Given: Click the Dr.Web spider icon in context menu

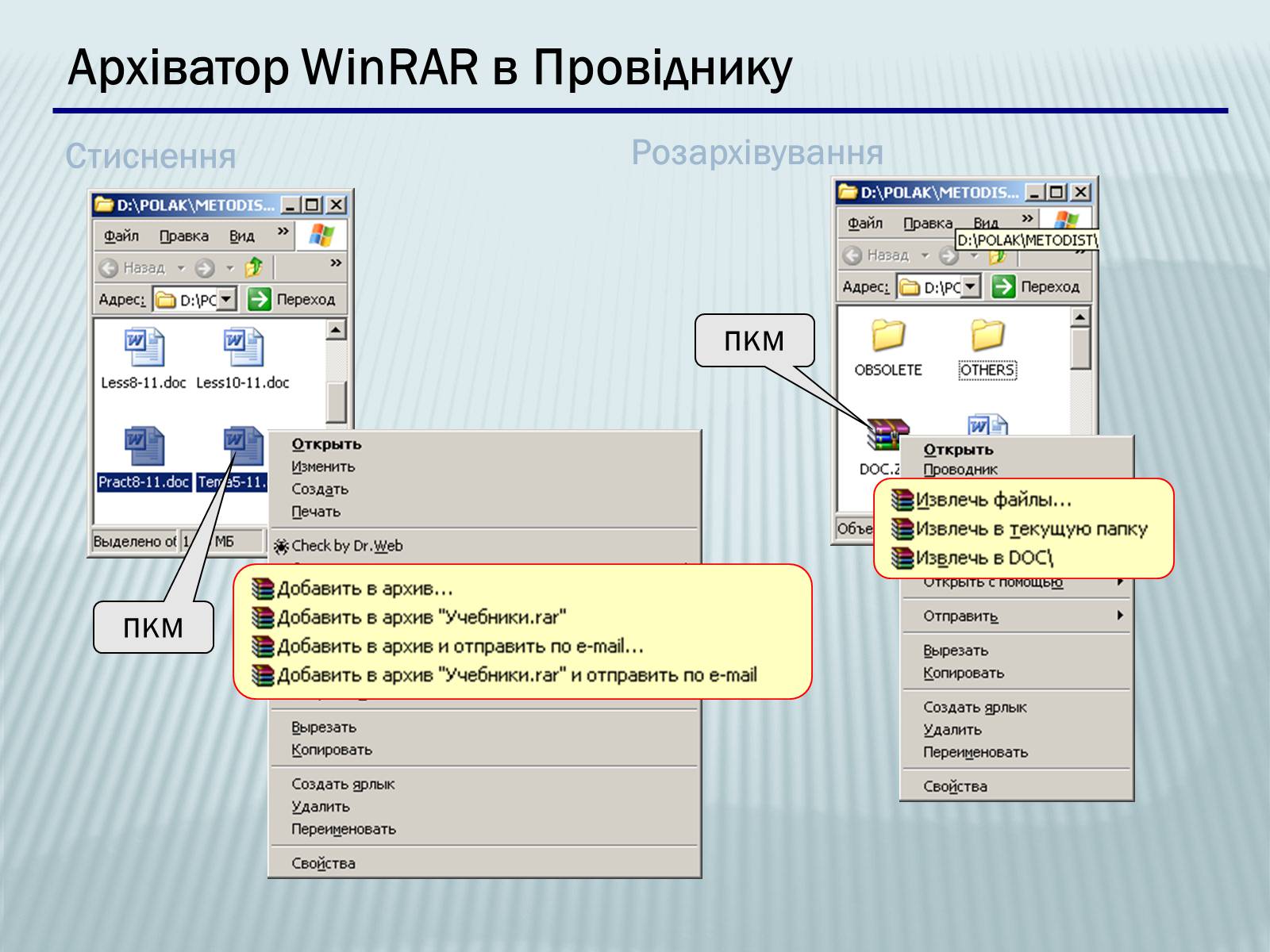Looking at the screenshot, I should [281, 547].
